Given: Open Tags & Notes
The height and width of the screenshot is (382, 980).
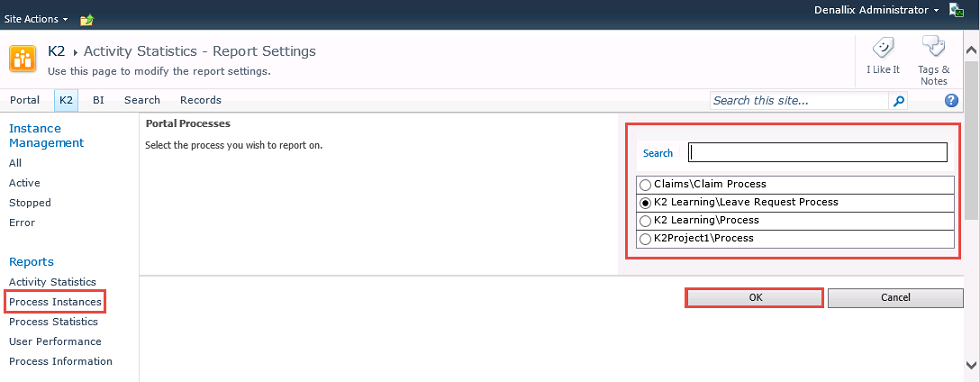Looking at the screenshot, I should 933,61.
